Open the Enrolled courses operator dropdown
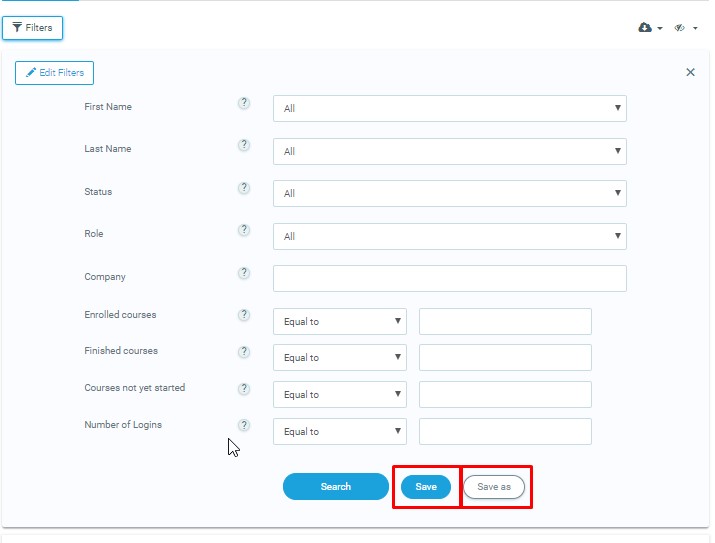 click(x=339, y=321)
